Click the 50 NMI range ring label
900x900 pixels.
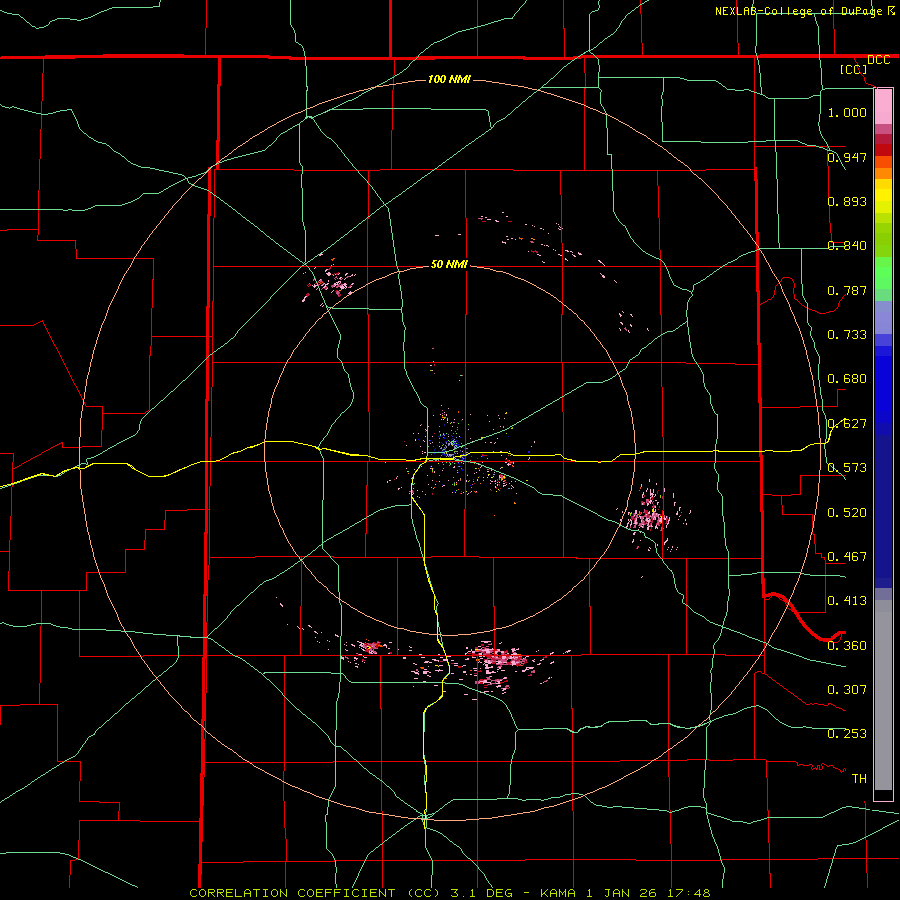click(449, 264)
